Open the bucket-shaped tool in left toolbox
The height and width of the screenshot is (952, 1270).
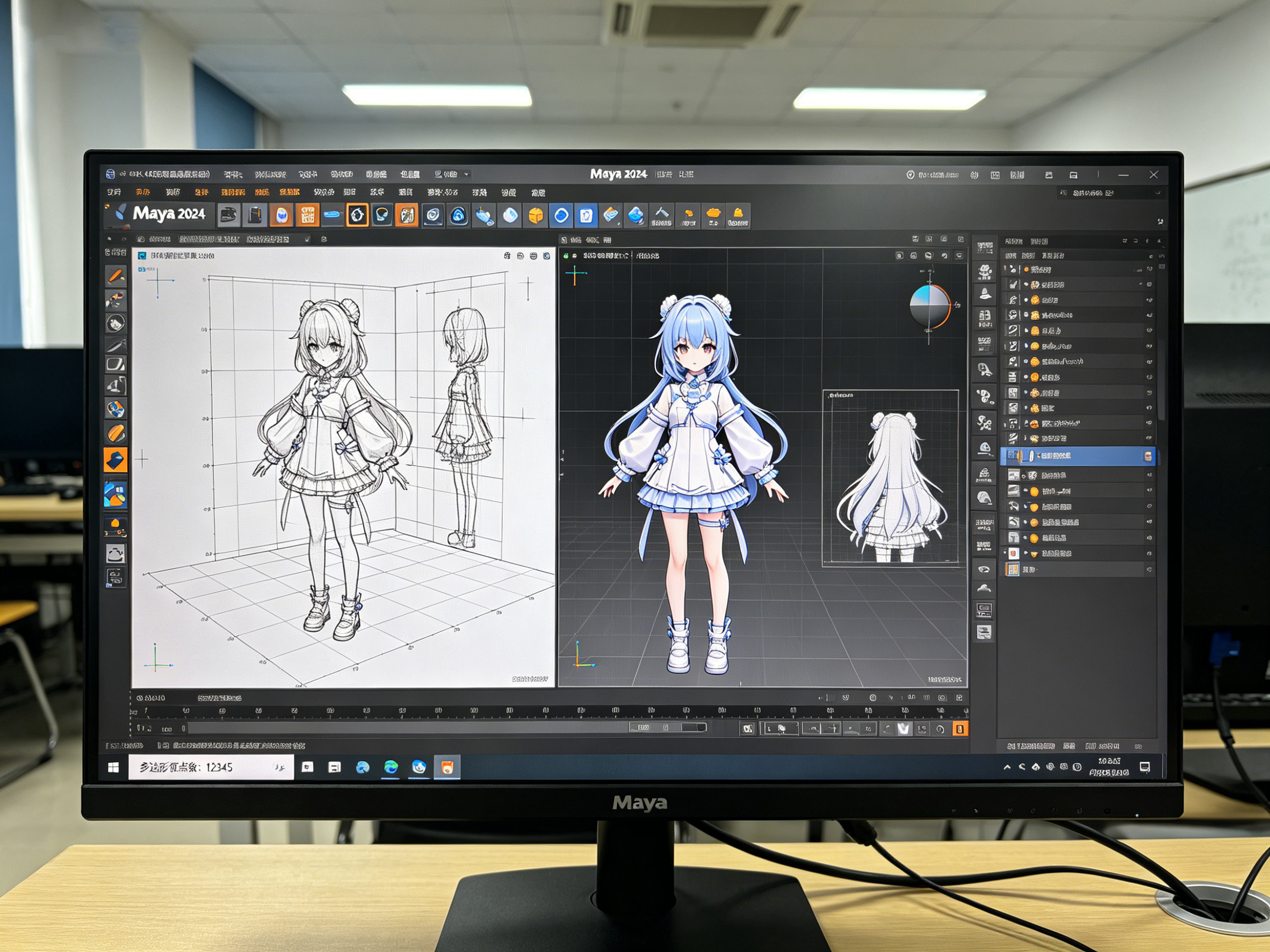tap(116, 554)
